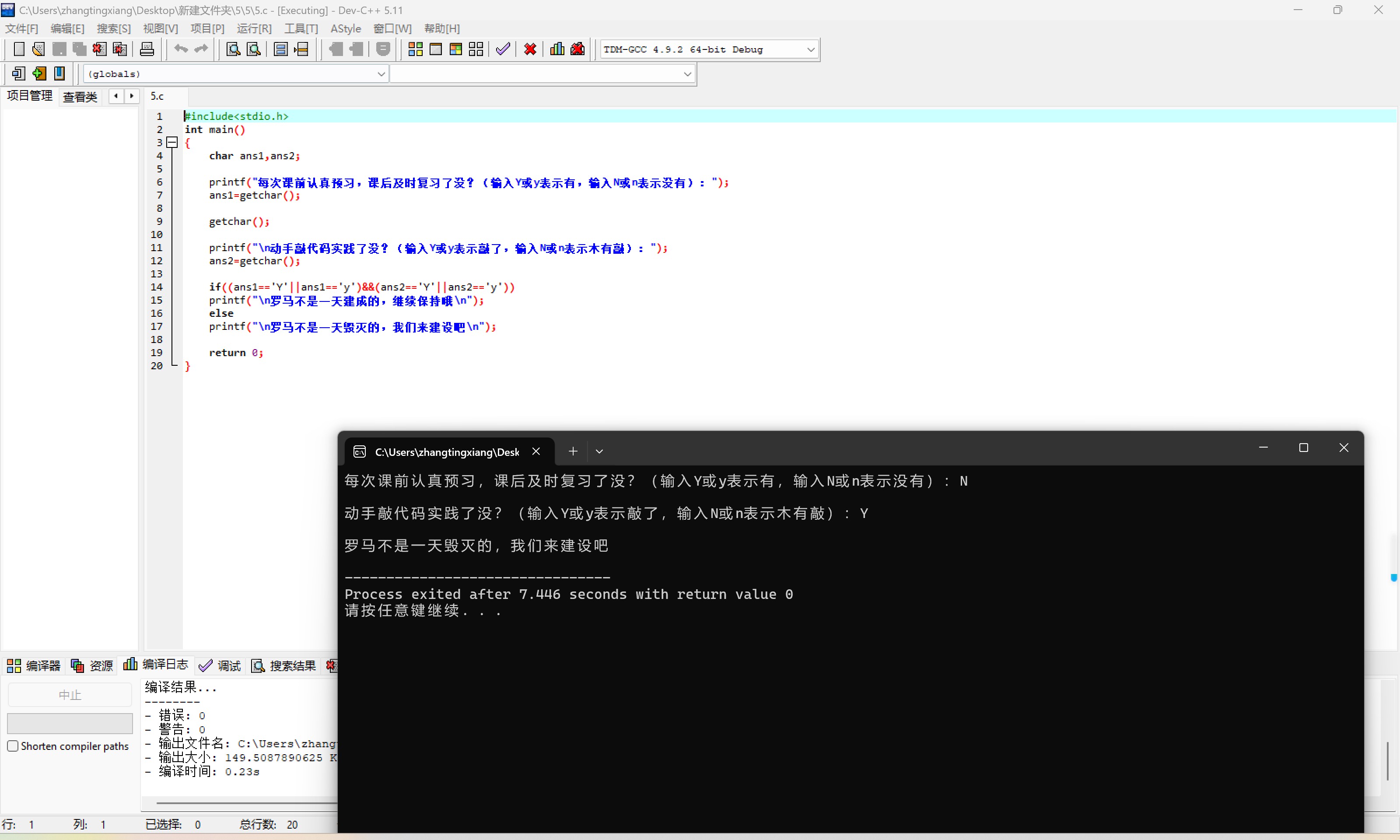Image resolution: width=1400 pixels, height=840 pixels.
Task: Click the Find magnifier toolbar icon
Action: (233, 49)
